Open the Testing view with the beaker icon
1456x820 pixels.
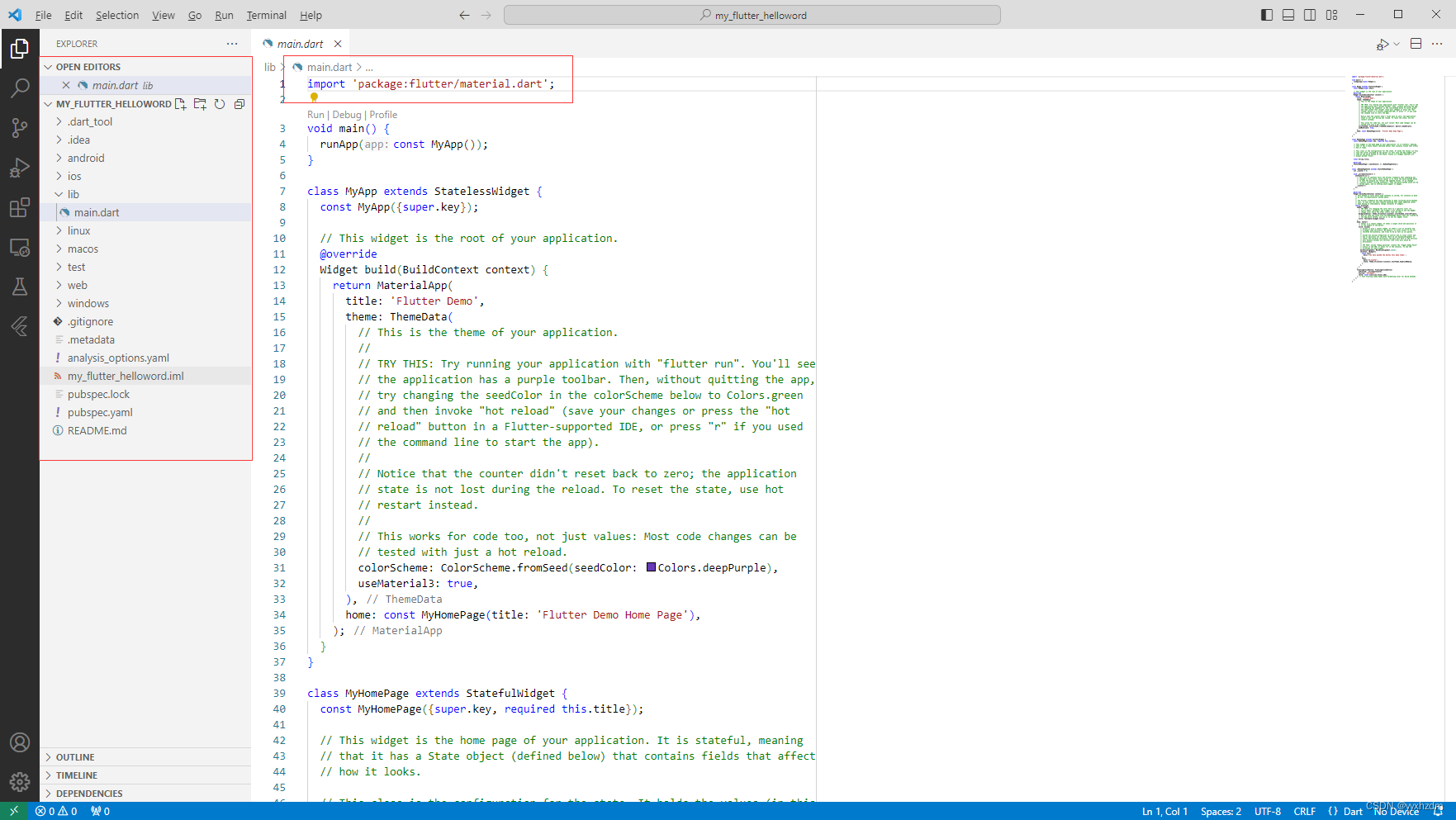pos(20,287)
